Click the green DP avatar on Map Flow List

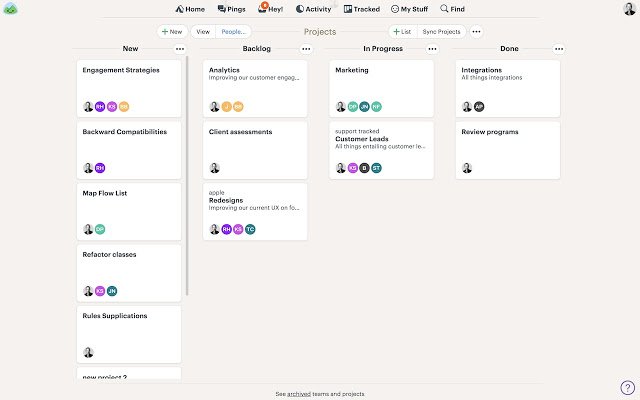click(100, 229)
